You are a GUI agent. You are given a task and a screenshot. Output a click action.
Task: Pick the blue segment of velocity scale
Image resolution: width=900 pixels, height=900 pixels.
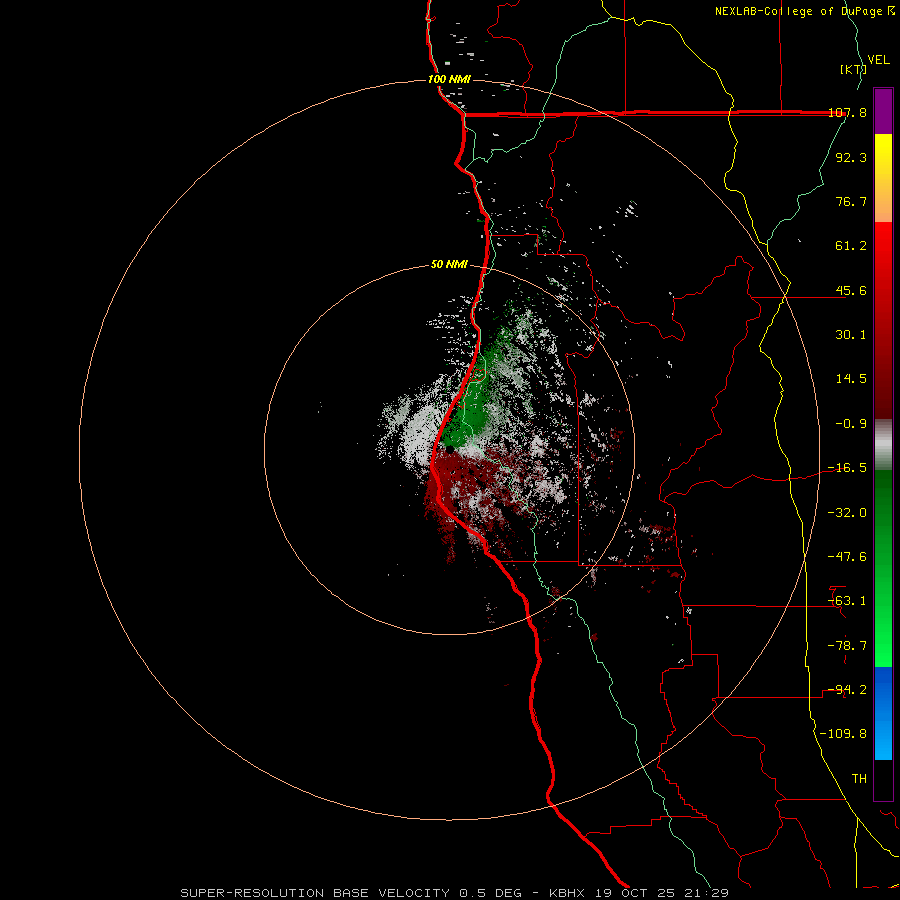coord(883,713)
